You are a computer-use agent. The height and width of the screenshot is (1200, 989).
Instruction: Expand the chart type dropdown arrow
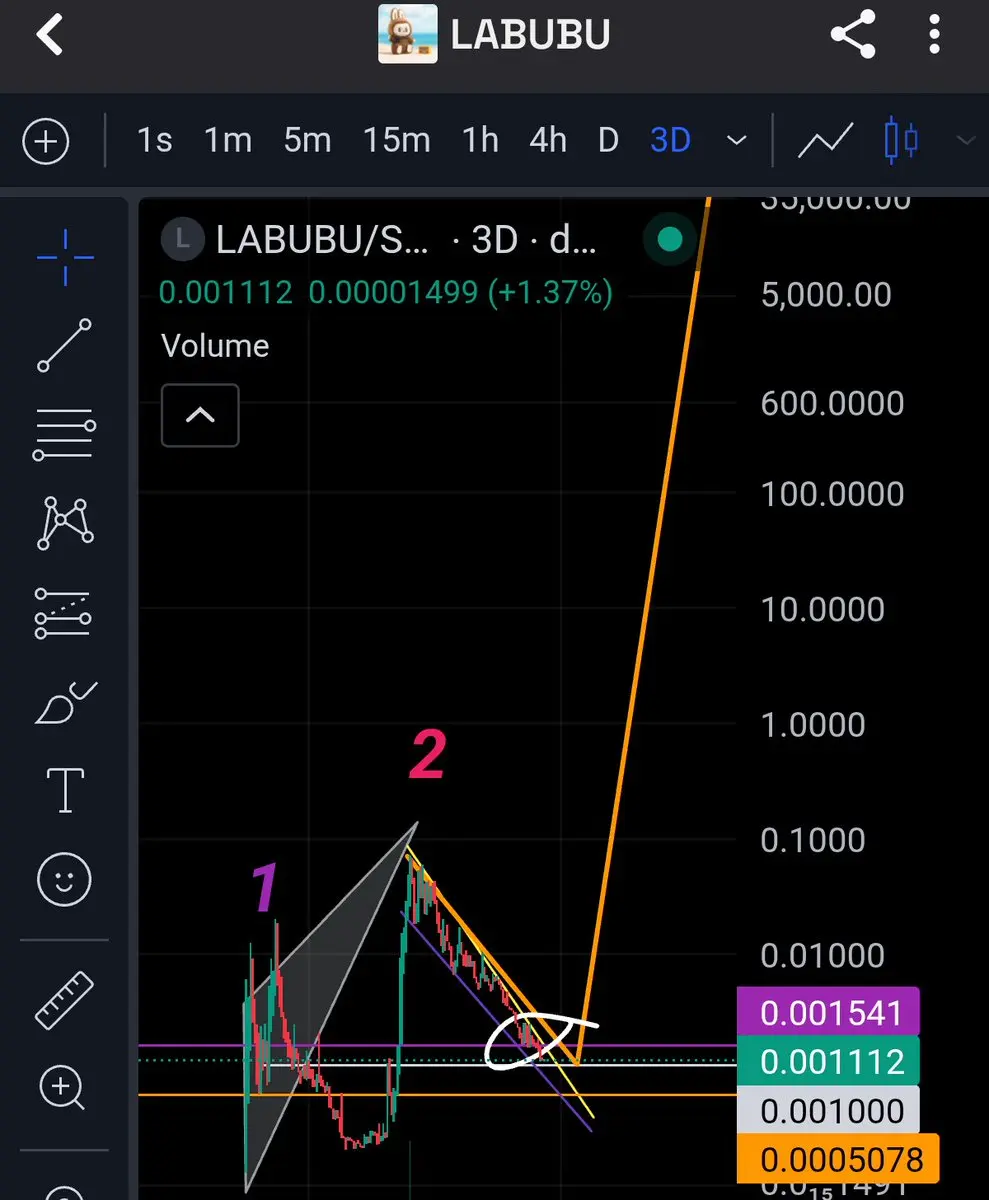pyautogui.click(x=966, y=141)
